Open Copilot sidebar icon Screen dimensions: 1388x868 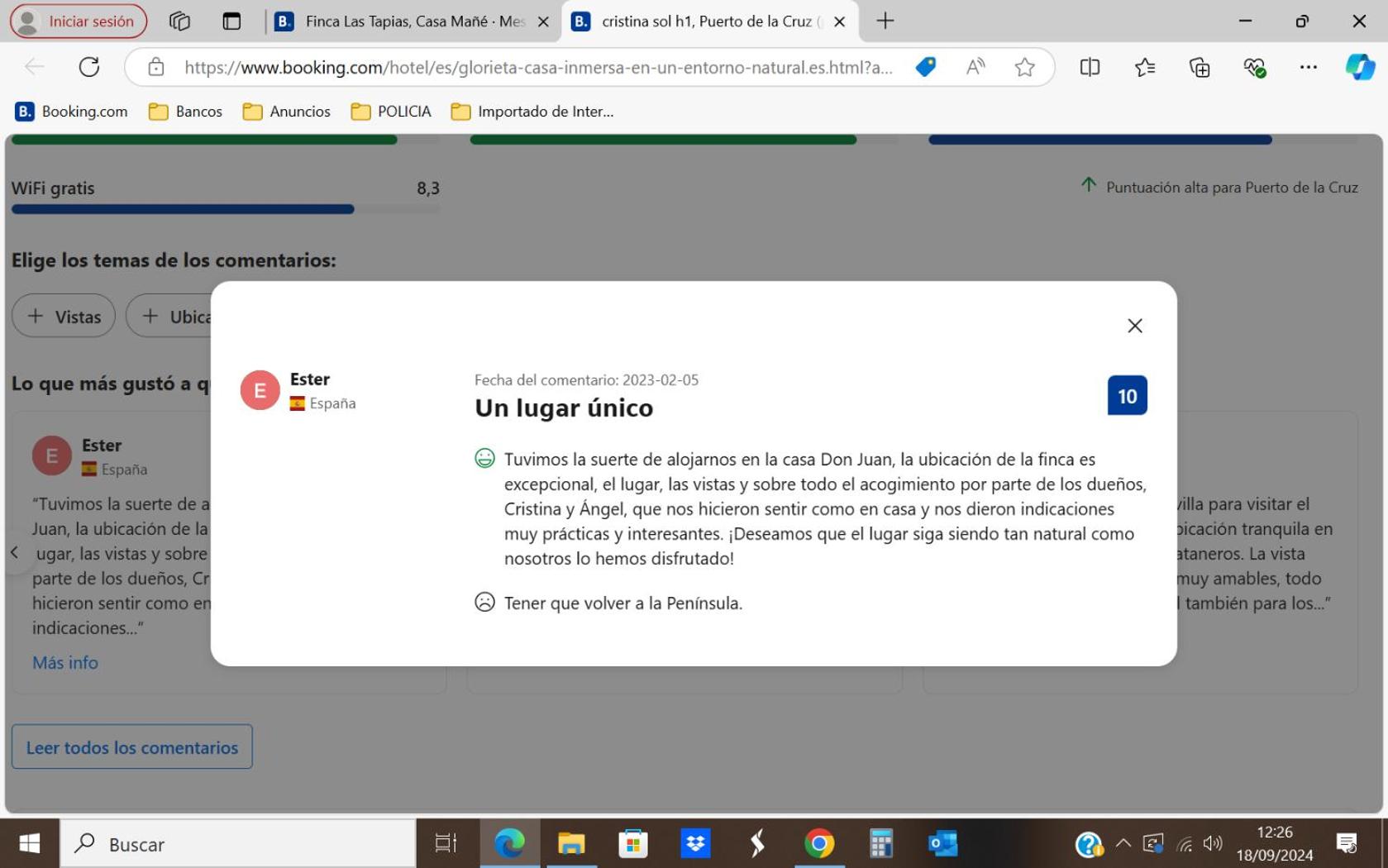[1360, 67]
